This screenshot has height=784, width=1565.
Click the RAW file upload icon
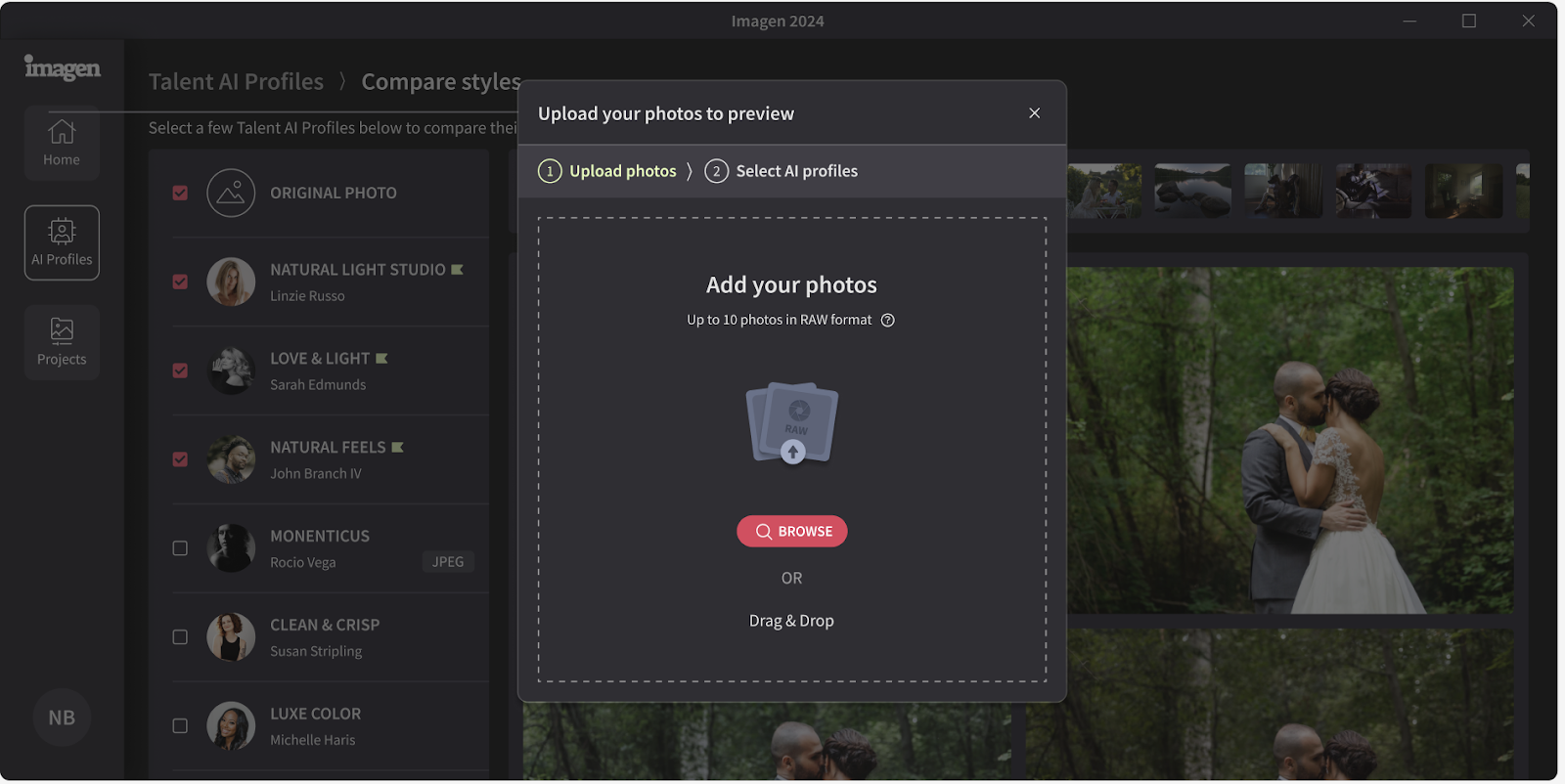point(792,423)
